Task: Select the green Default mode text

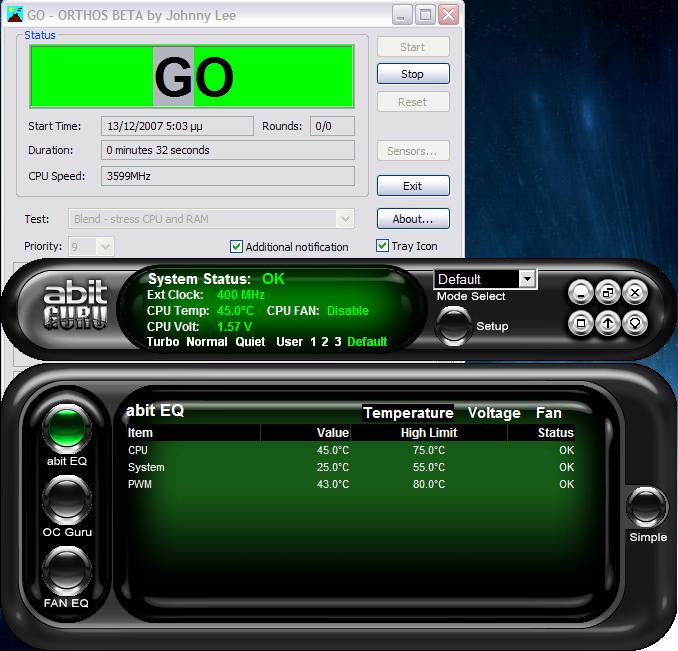Action: click(367, 341)
